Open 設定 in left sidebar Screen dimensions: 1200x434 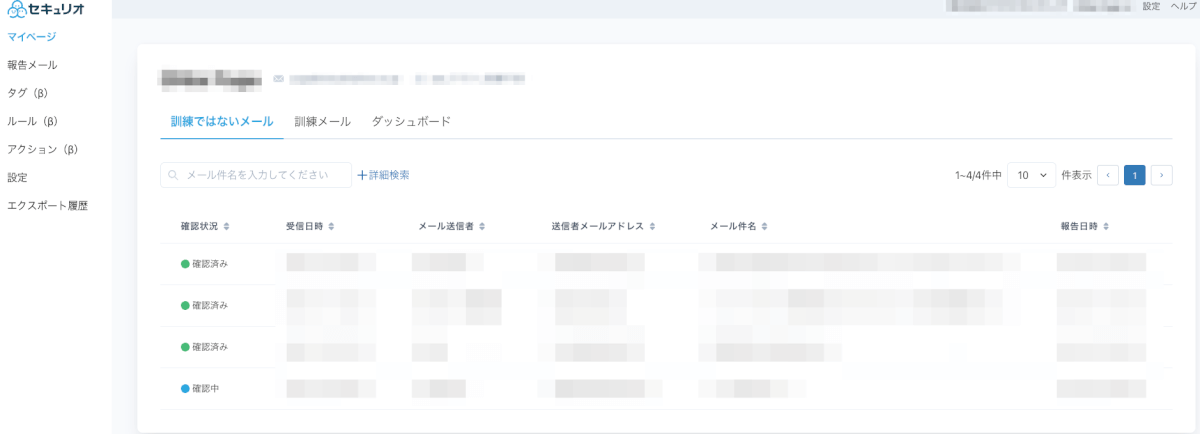(x=17, y=177)
